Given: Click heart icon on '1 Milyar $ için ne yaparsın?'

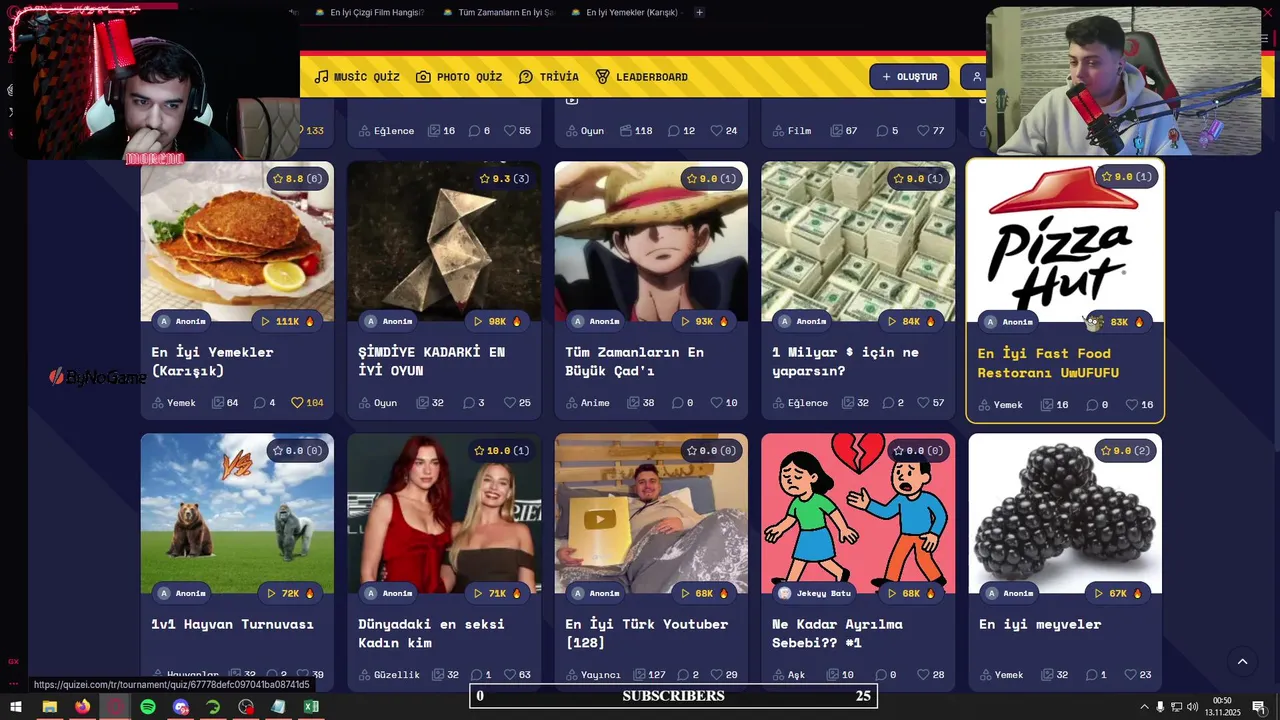Looking at the screenshot, I should [x=923, y=403].
